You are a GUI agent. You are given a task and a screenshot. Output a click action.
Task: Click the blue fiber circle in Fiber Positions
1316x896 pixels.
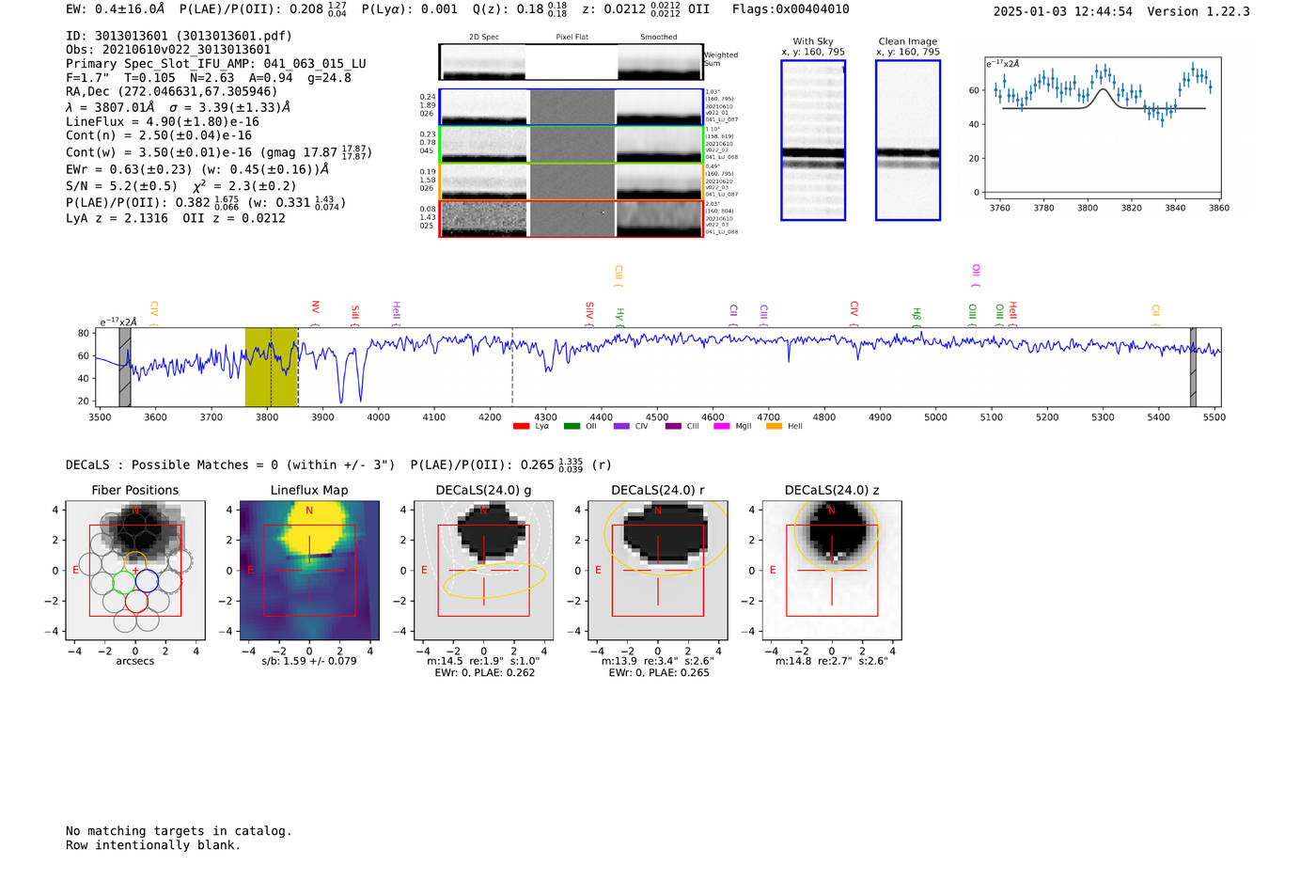tap(147, 581)
